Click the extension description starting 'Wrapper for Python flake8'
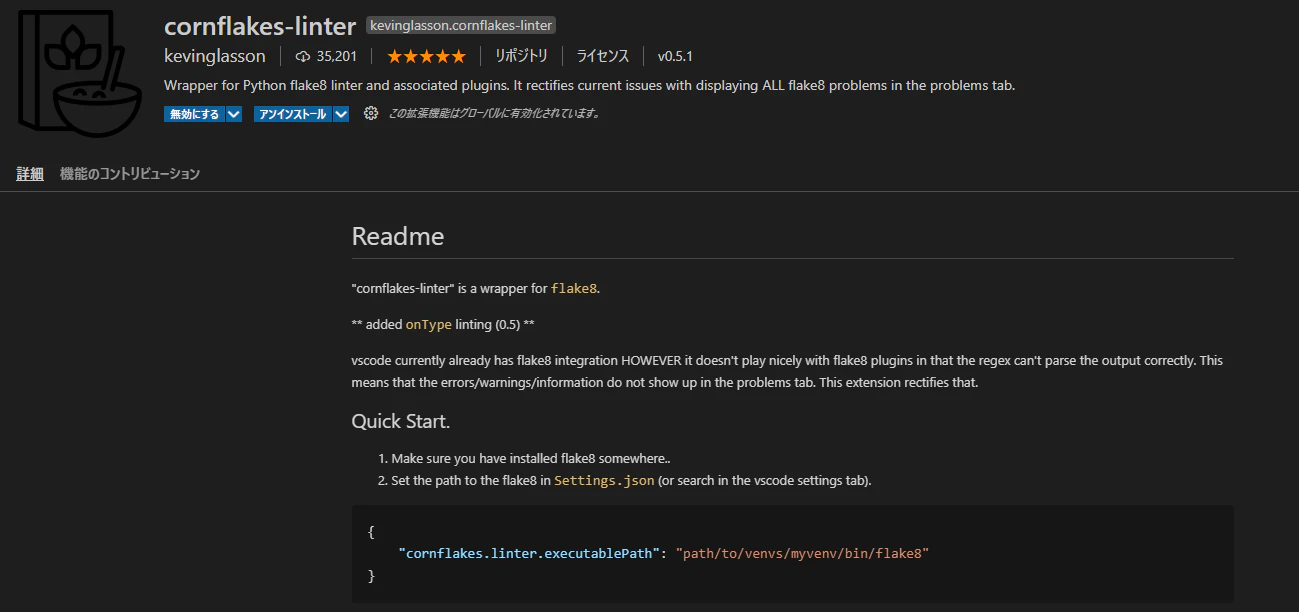 (590, 85)
